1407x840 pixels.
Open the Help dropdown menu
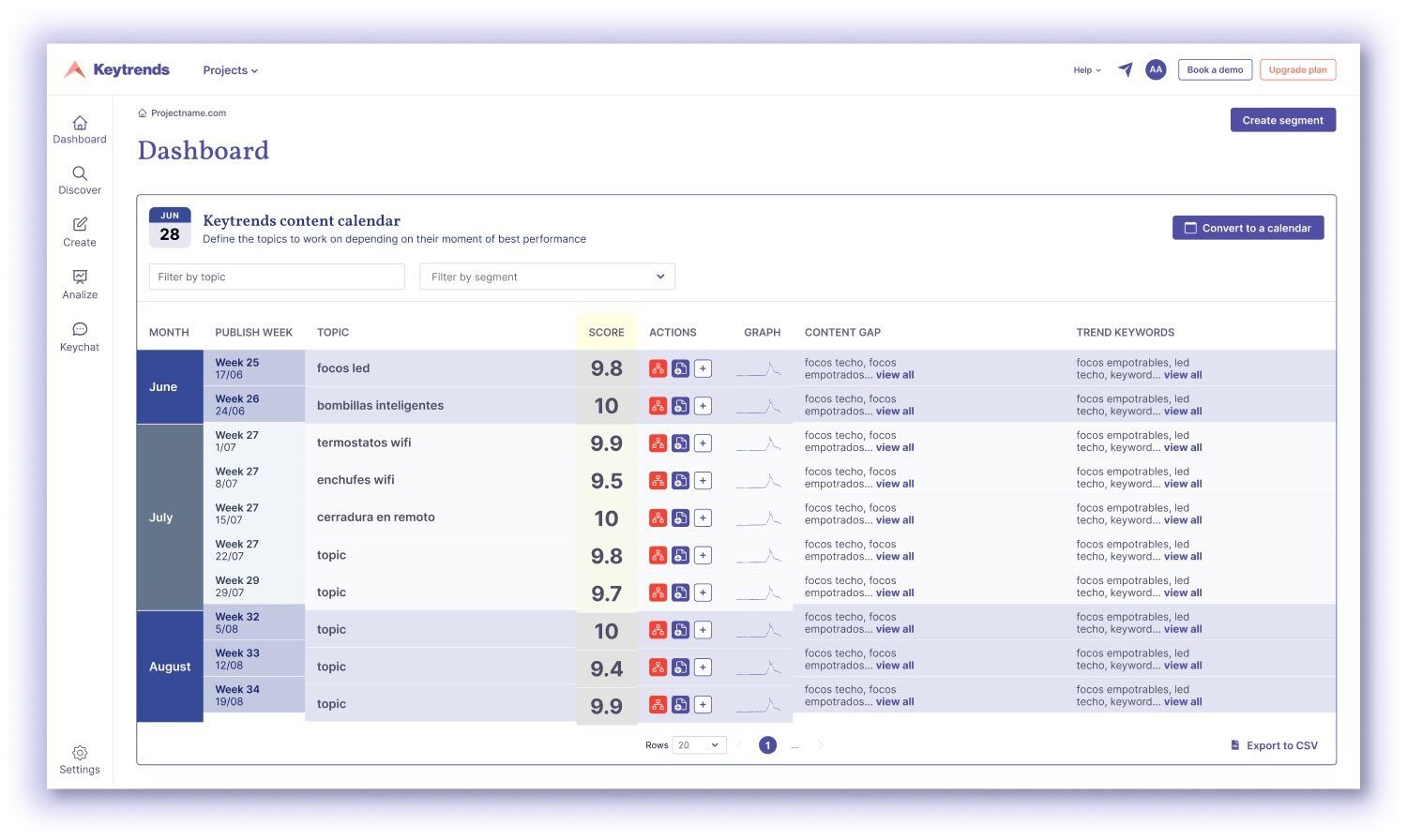1087,70
